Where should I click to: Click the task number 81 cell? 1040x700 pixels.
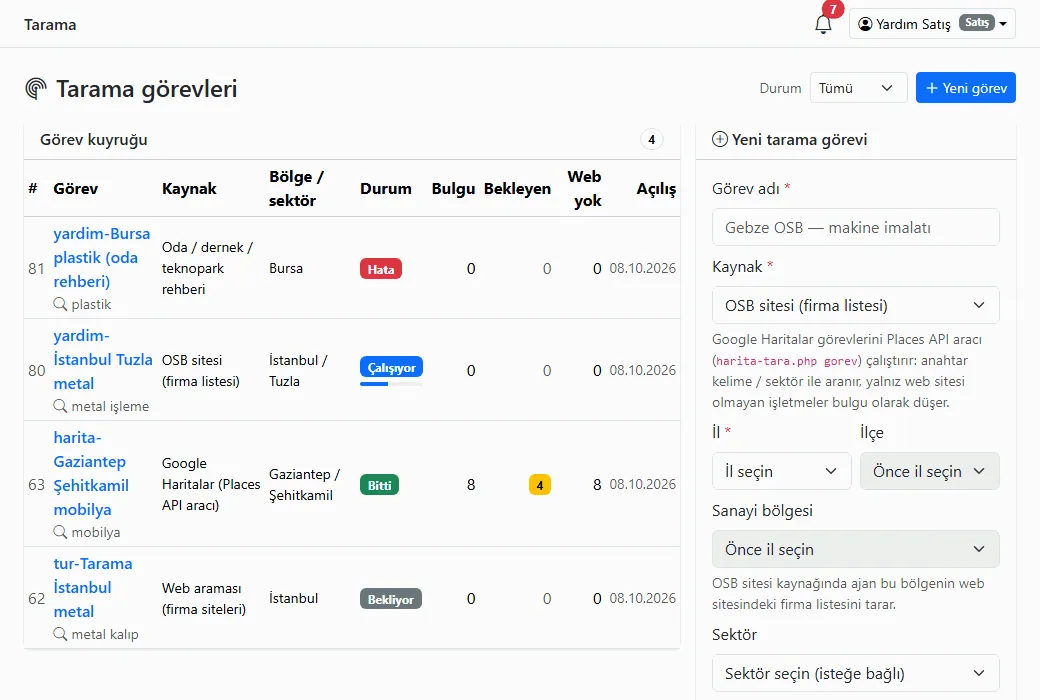tap(36, 268)
